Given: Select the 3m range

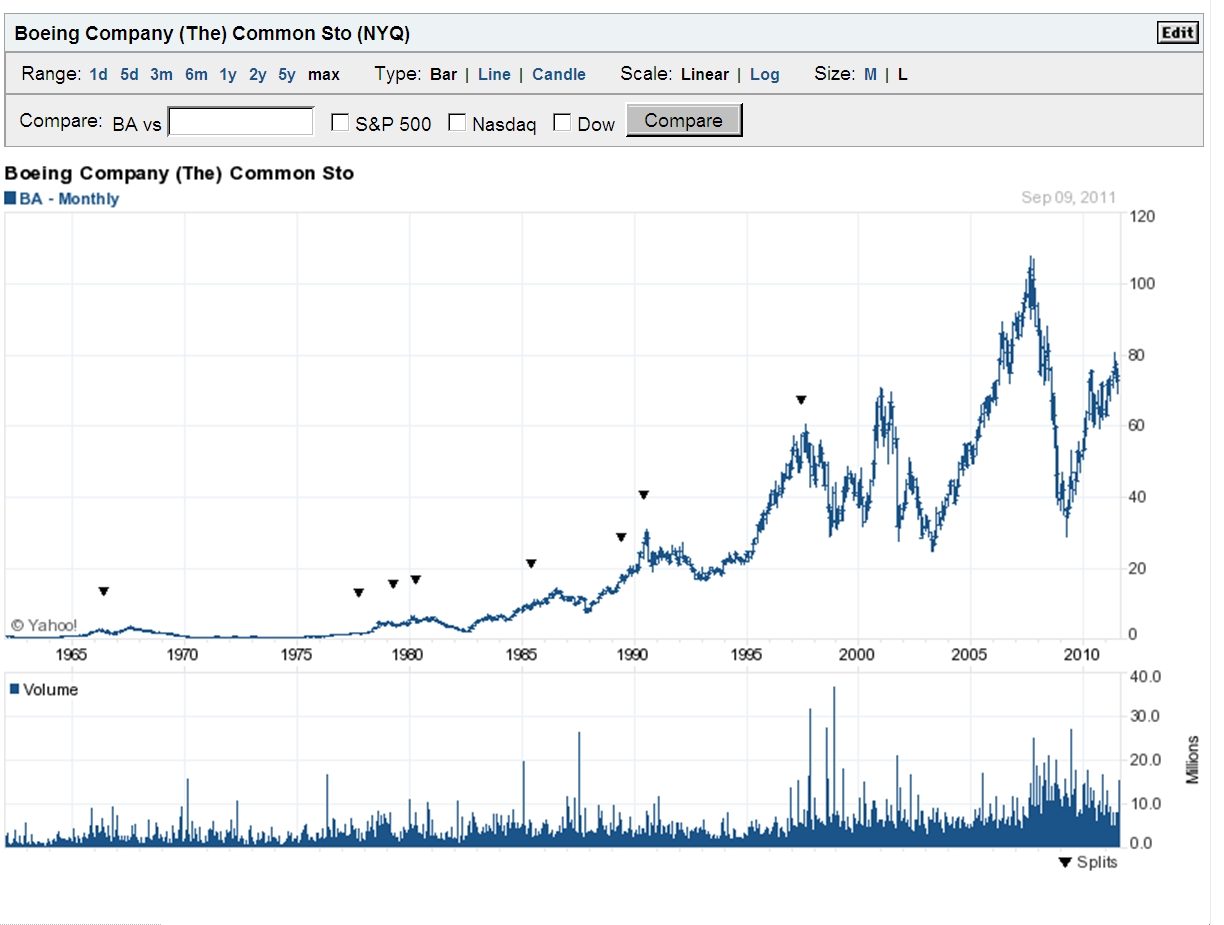Looking at the screenshot, I should click(161, 74).
